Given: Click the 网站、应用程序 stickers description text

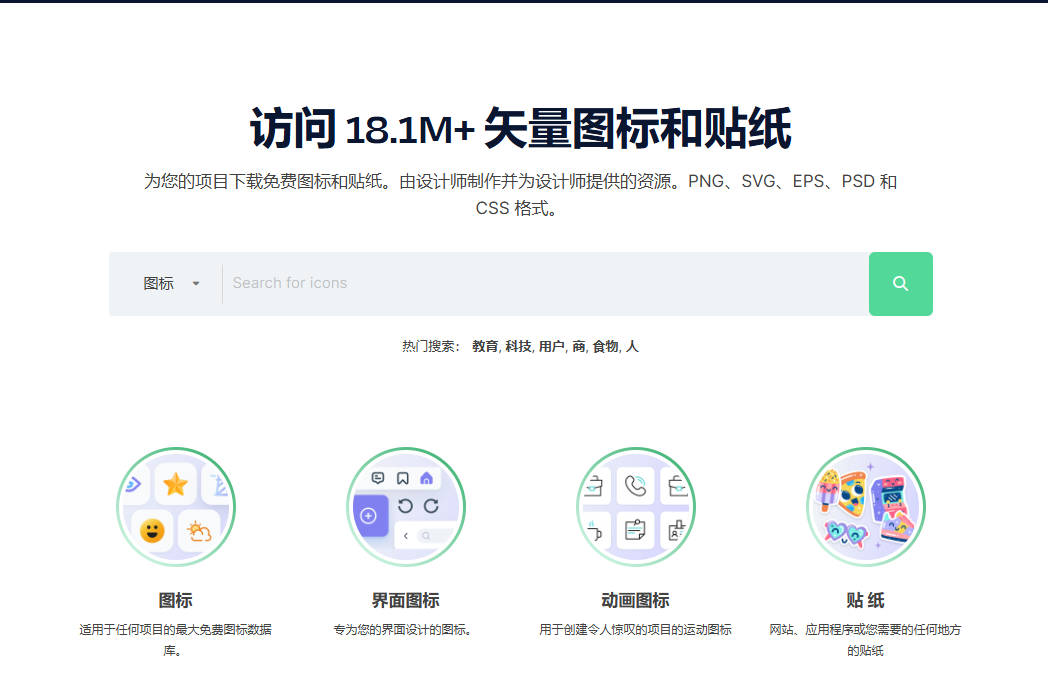Looking at the screenshot, I should coord(866,630).
